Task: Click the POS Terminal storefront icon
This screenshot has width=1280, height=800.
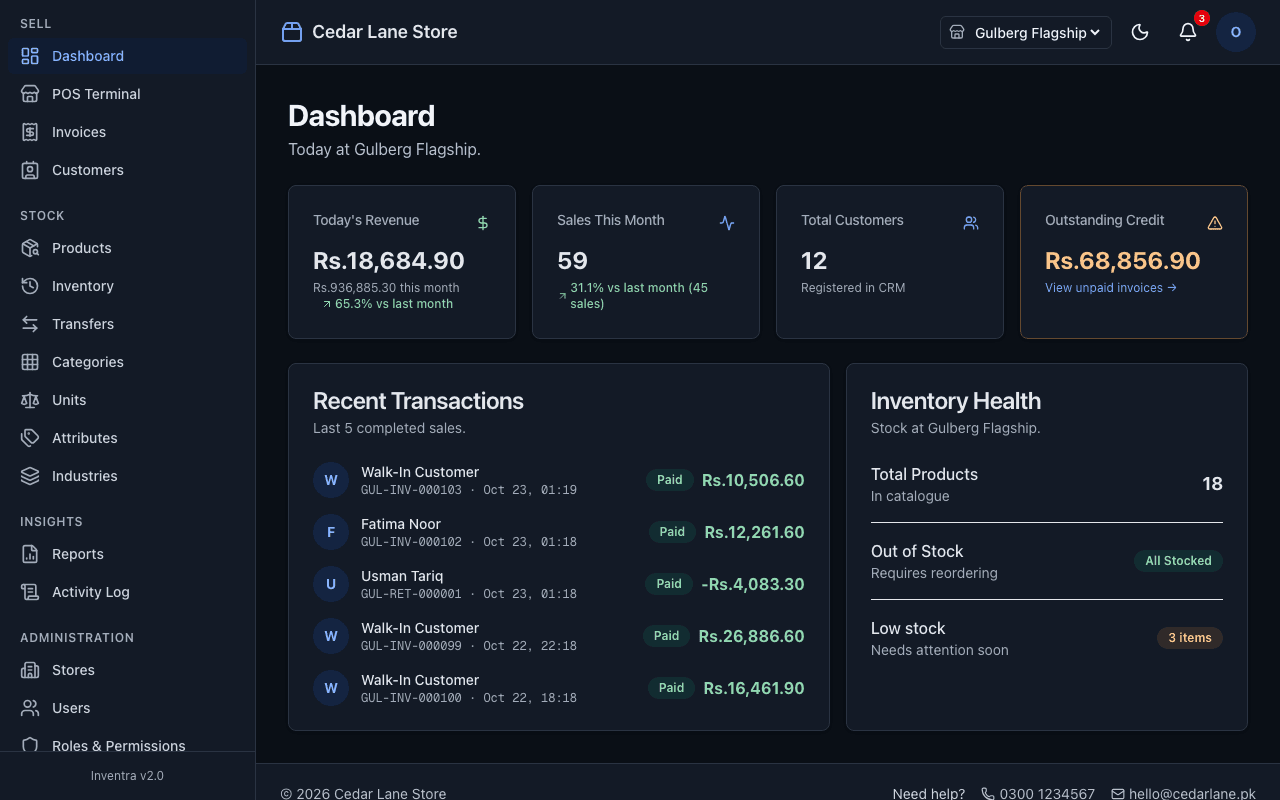Action: pos(30,94)
